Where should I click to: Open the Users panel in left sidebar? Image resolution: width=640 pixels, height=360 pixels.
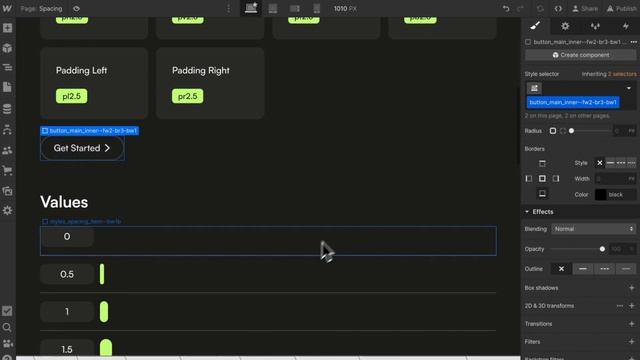click(7, 151)
